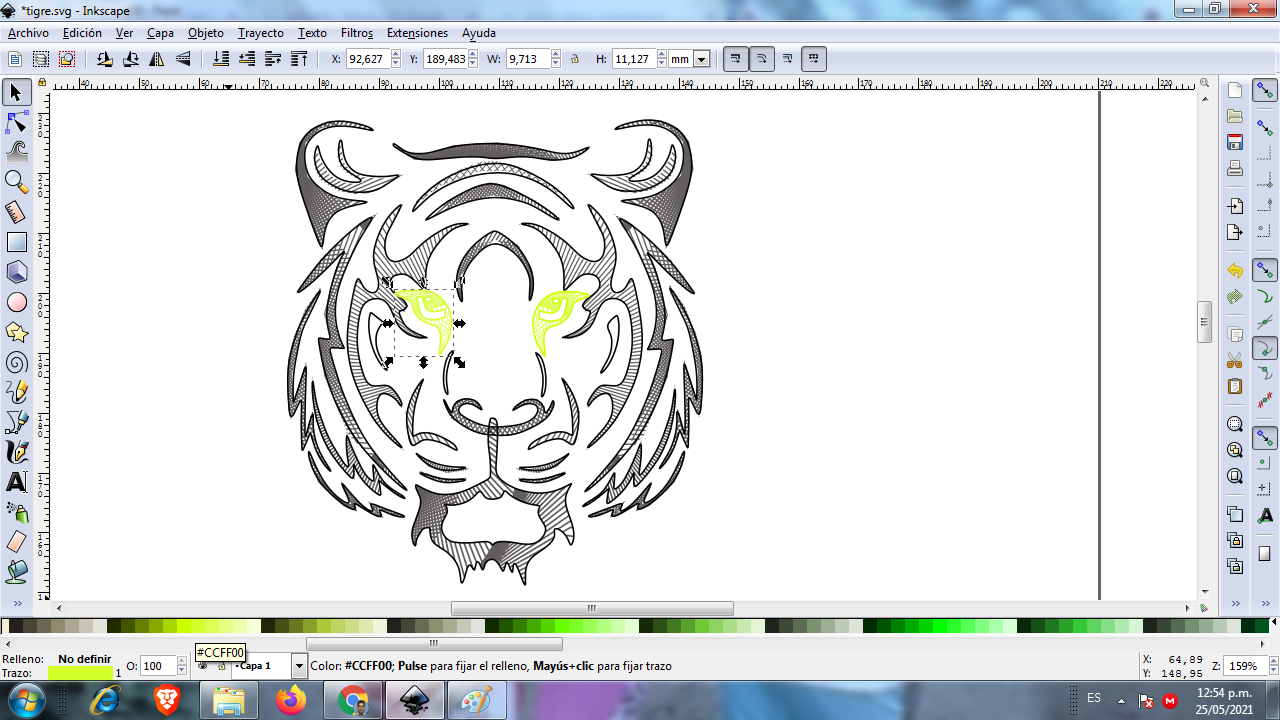Open the Trayecto menu
This screenshot has height=720, width=1280.
(261, 33)
